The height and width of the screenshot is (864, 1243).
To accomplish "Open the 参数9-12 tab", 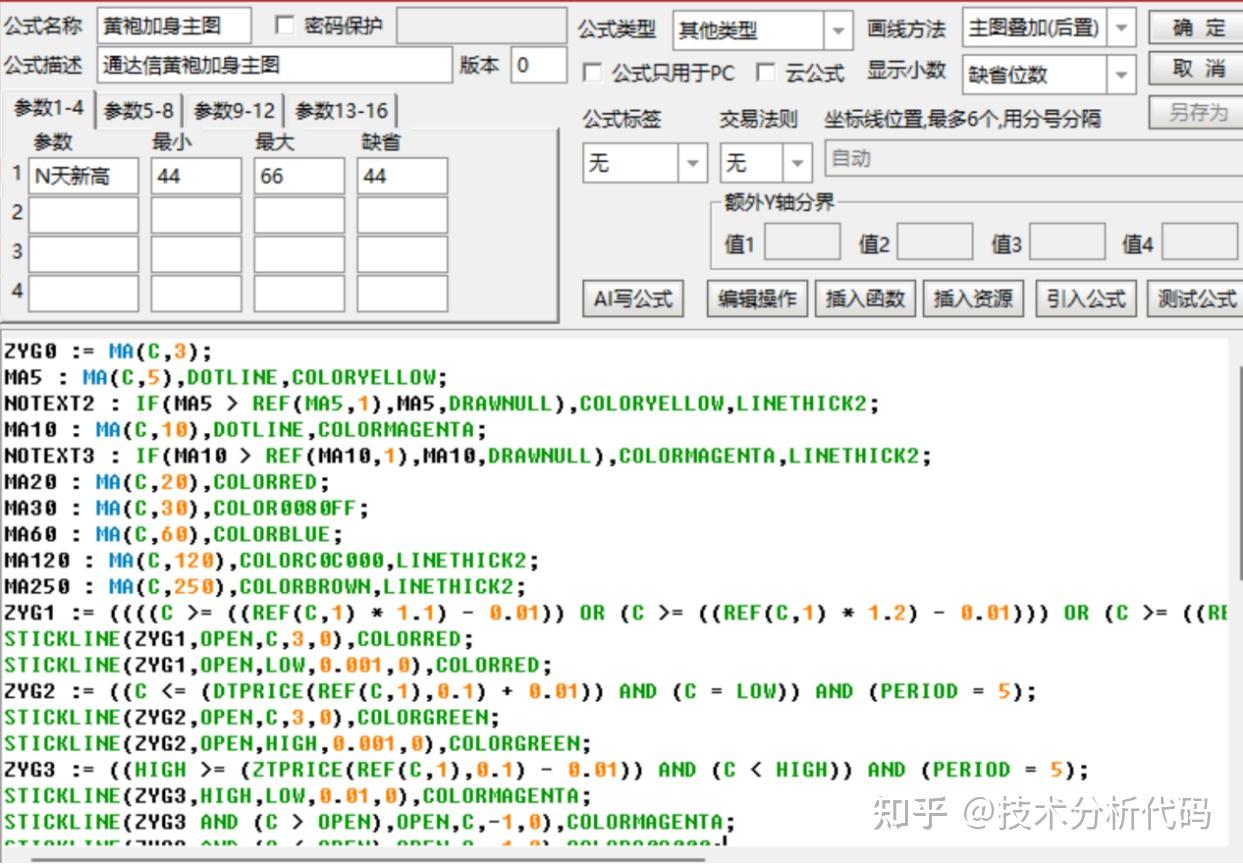I will coord(233,111).
